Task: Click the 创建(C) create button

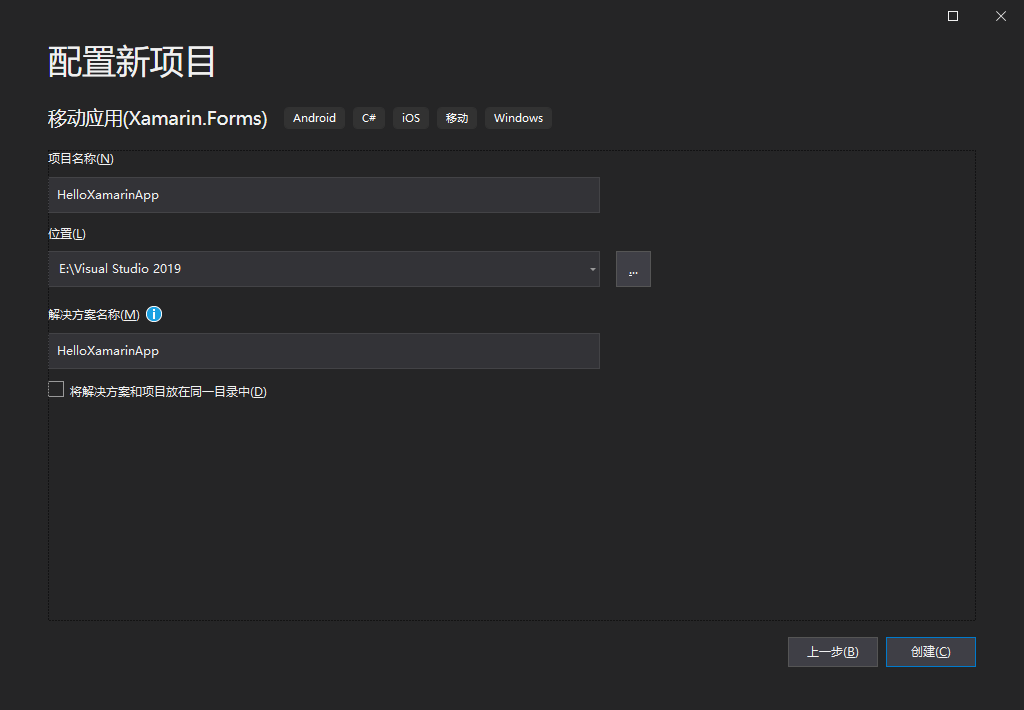Action: pos(931,652)
